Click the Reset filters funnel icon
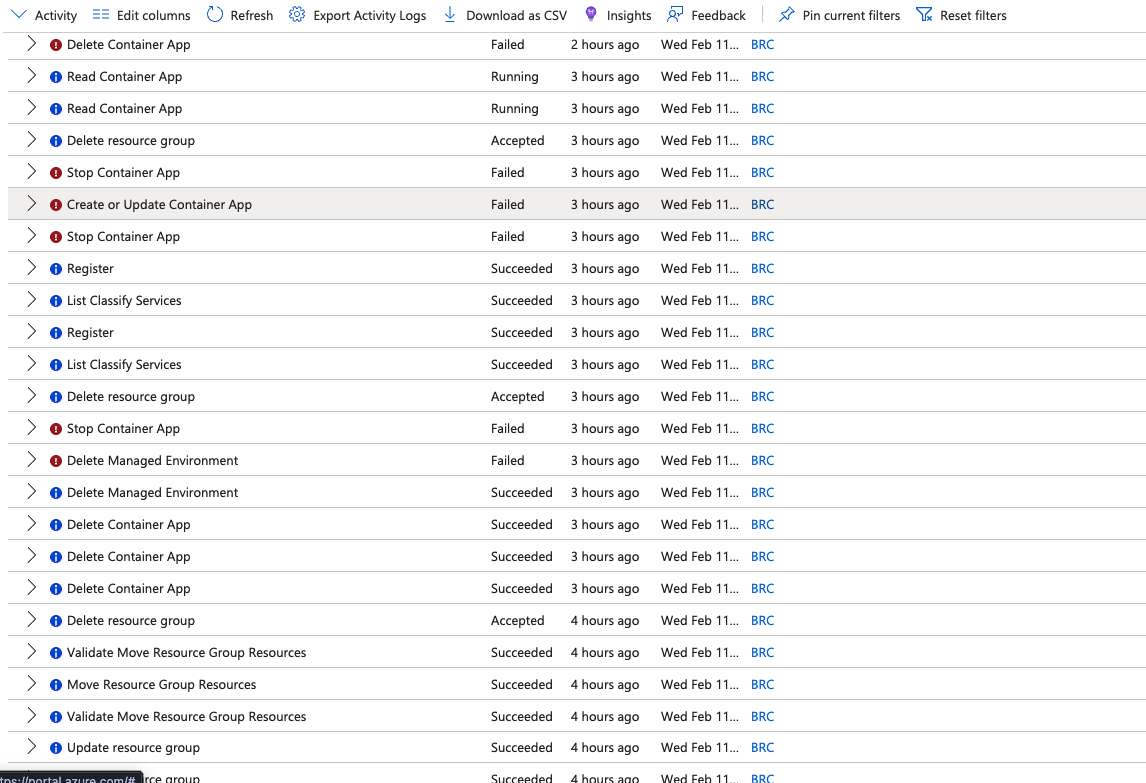1146x783 pixels. 925,15
